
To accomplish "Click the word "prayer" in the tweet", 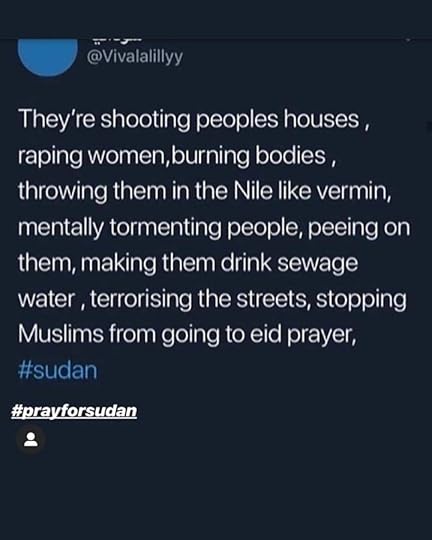I will (x=319, y=335).
